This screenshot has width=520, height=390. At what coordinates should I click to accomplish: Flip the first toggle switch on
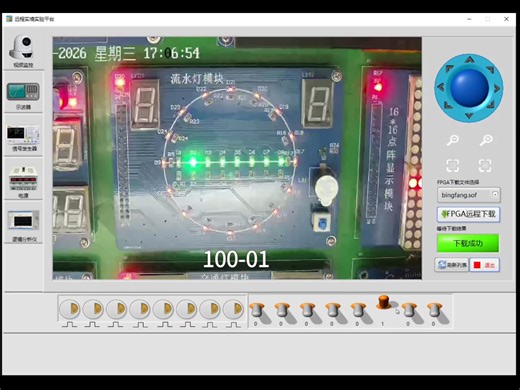(x=257, y=310)
